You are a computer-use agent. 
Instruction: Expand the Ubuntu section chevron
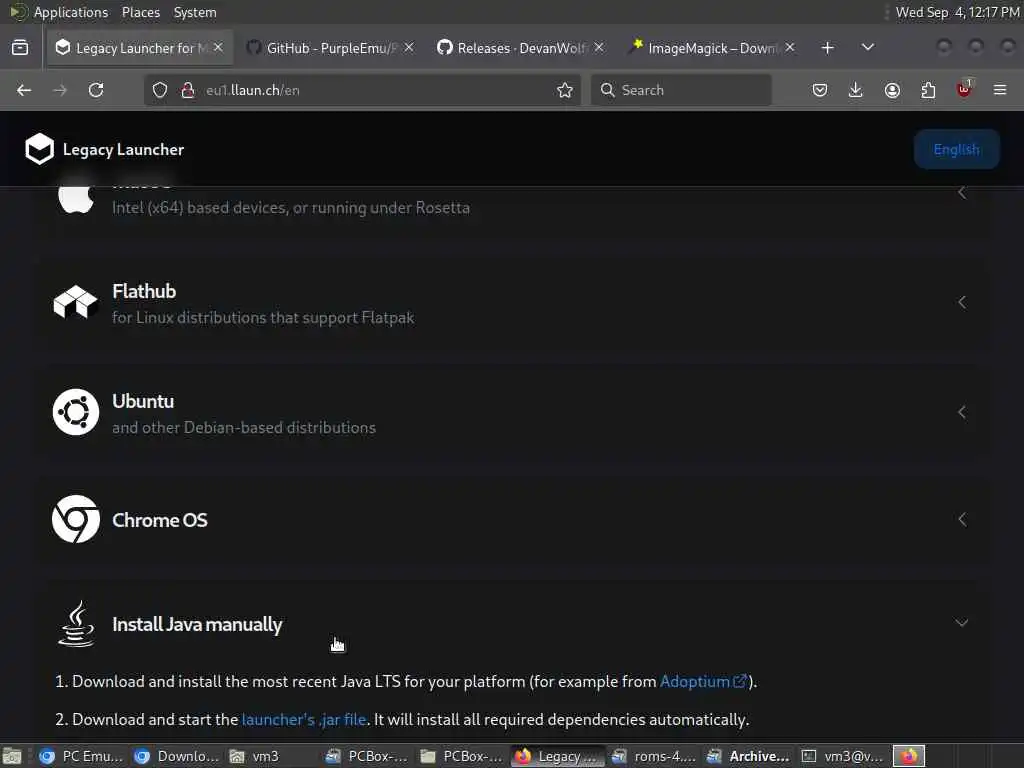(x=961, y=412)
